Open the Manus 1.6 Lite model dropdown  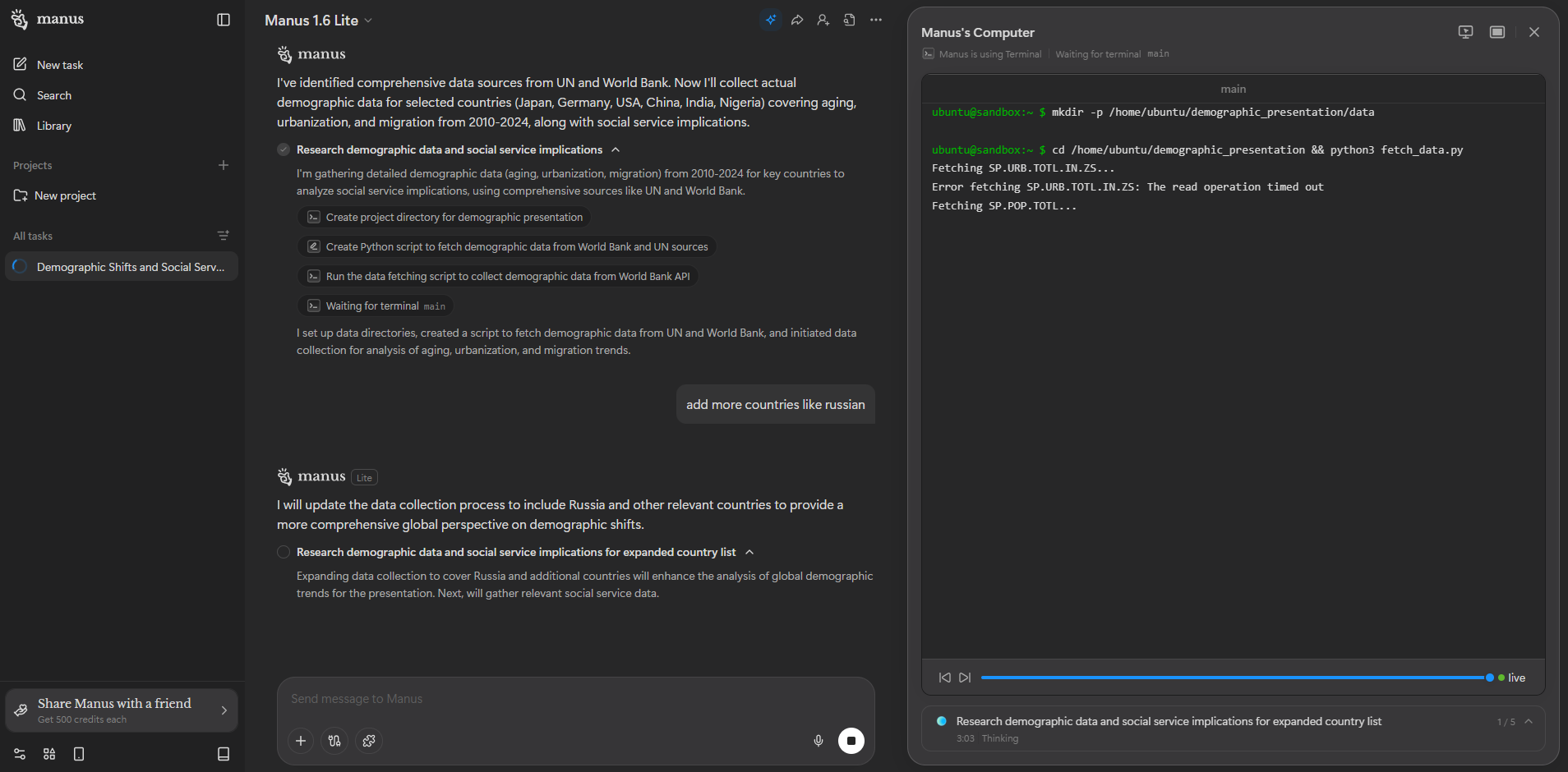click(318, 21)
